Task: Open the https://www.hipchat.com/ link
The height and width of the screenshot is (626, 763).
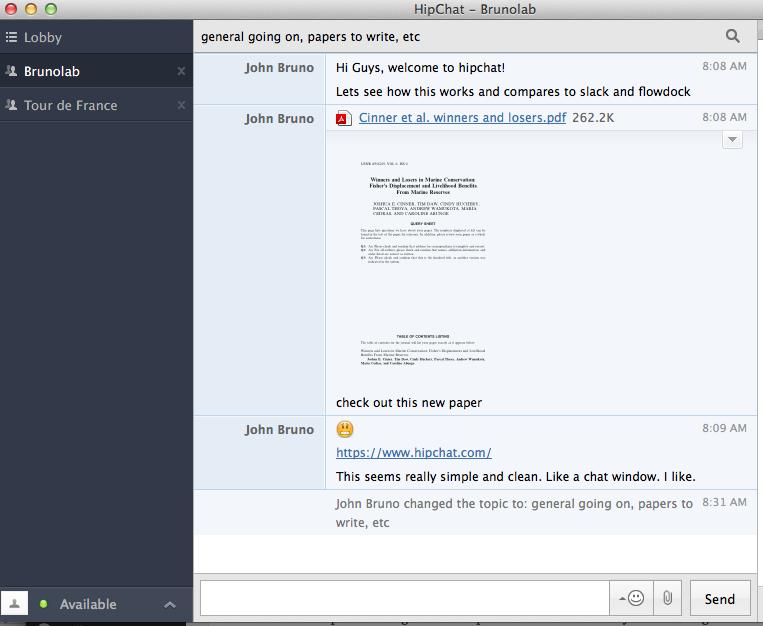Action: pos(414,453)
